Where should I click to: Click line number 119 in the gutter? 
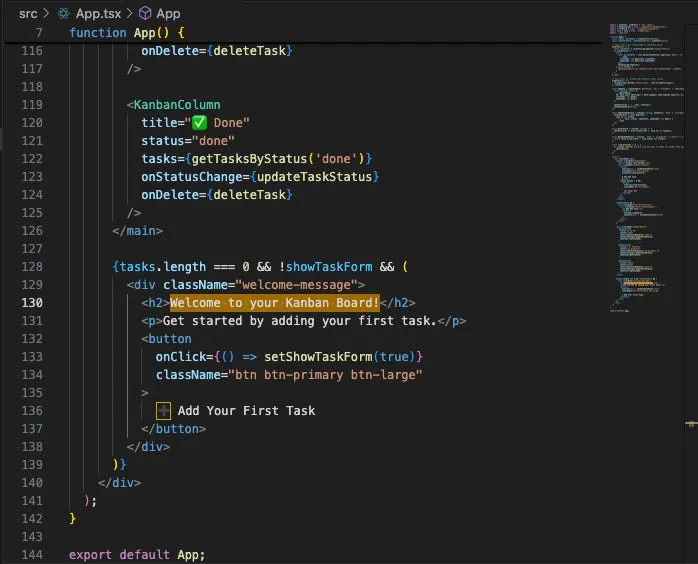(x=31, y=105)
